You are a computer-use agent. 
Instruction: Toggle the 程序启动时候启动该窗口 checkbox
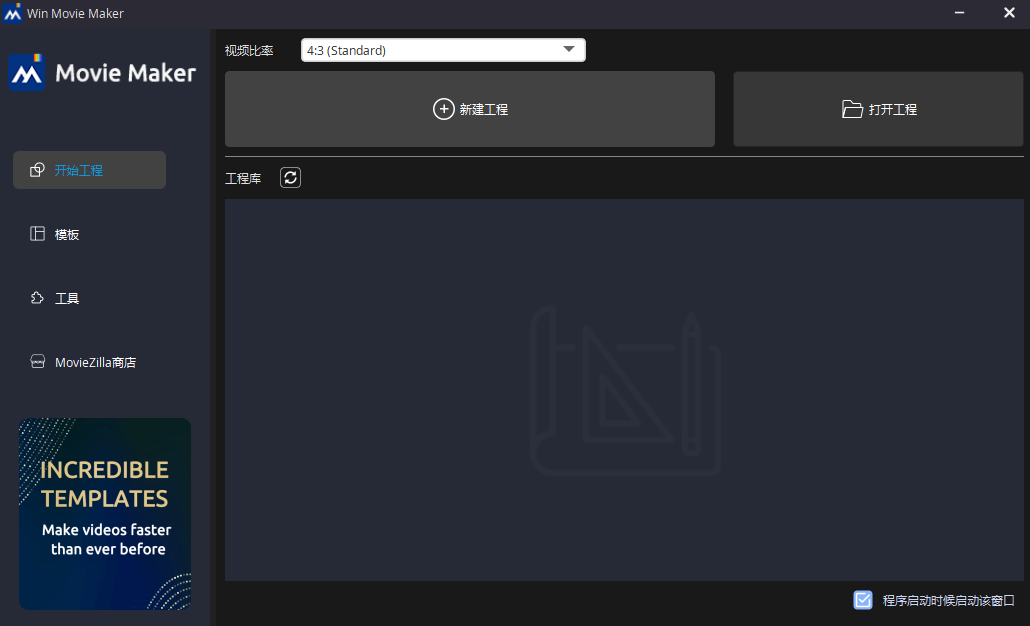point(862,600)
